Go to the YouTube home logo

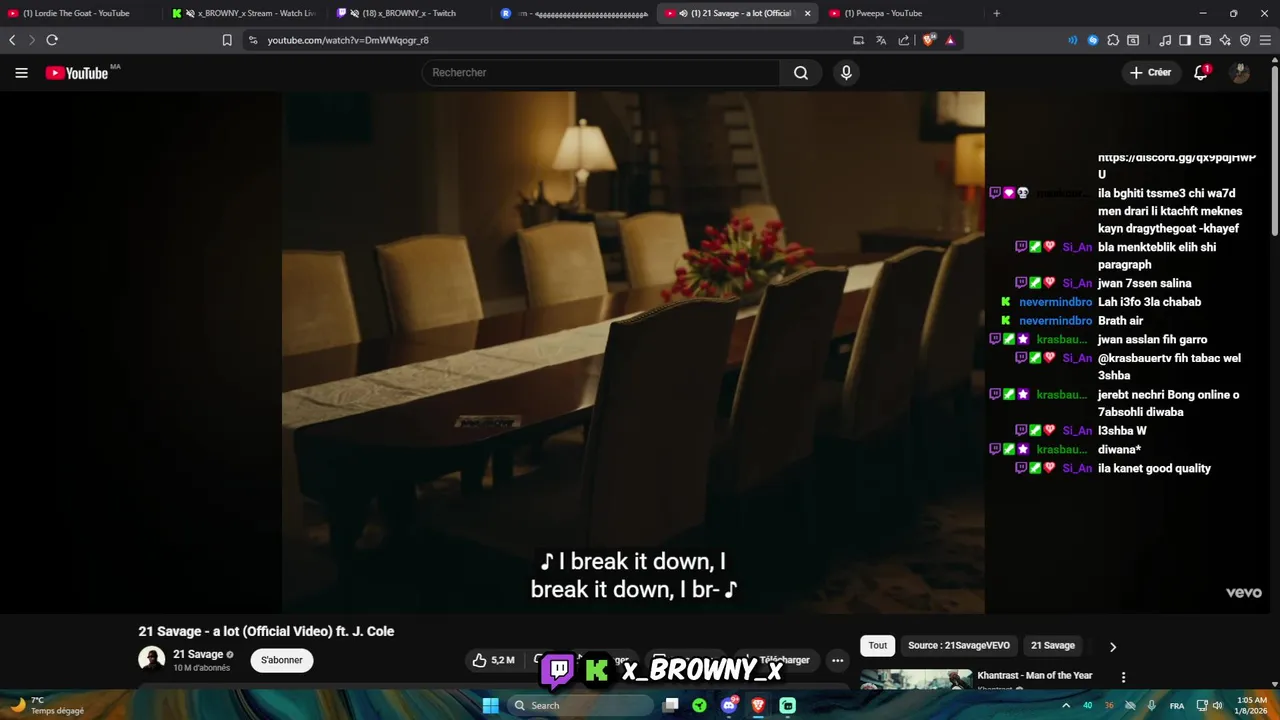77,73
